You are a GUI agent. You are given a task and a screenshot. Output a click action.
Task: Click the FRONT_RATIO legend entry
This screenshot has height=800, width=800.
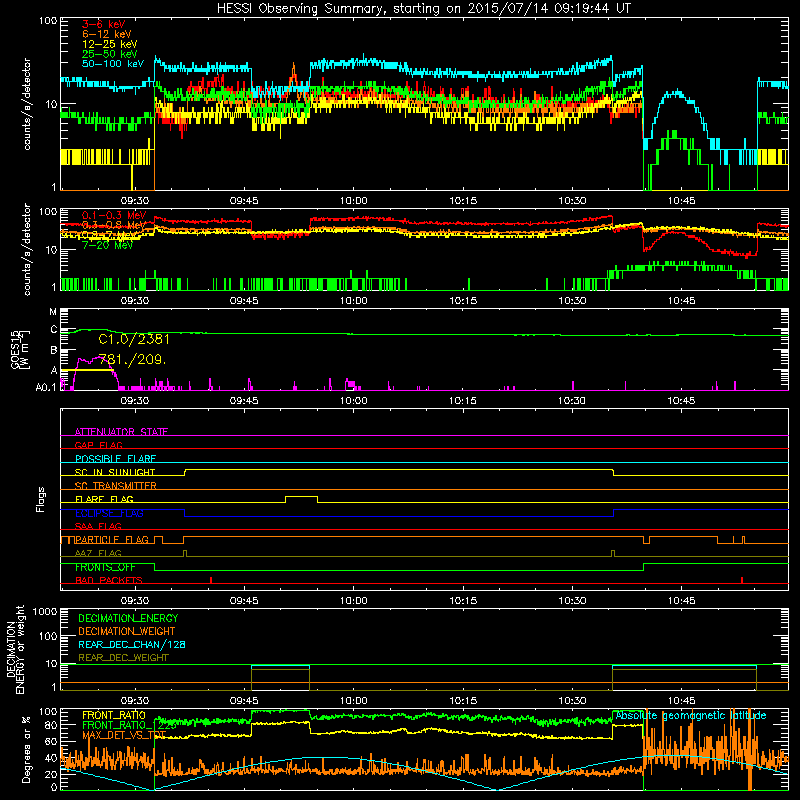point(114,715)
